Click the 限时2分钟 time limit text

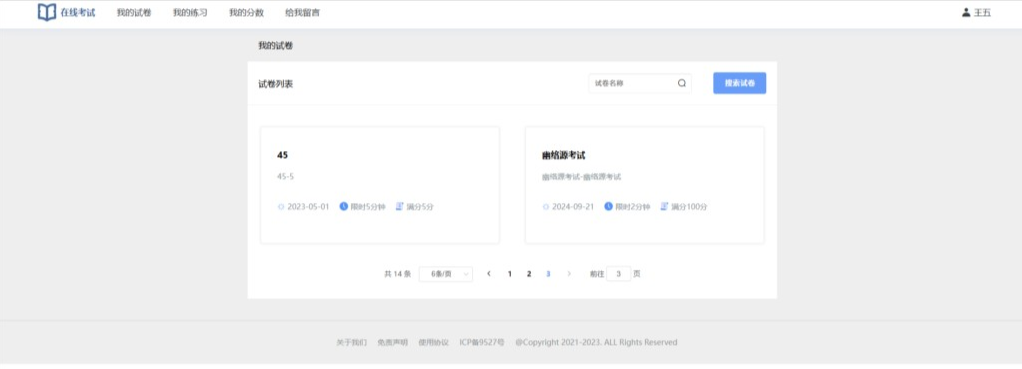pyautogui.click(x=632, y=207)
